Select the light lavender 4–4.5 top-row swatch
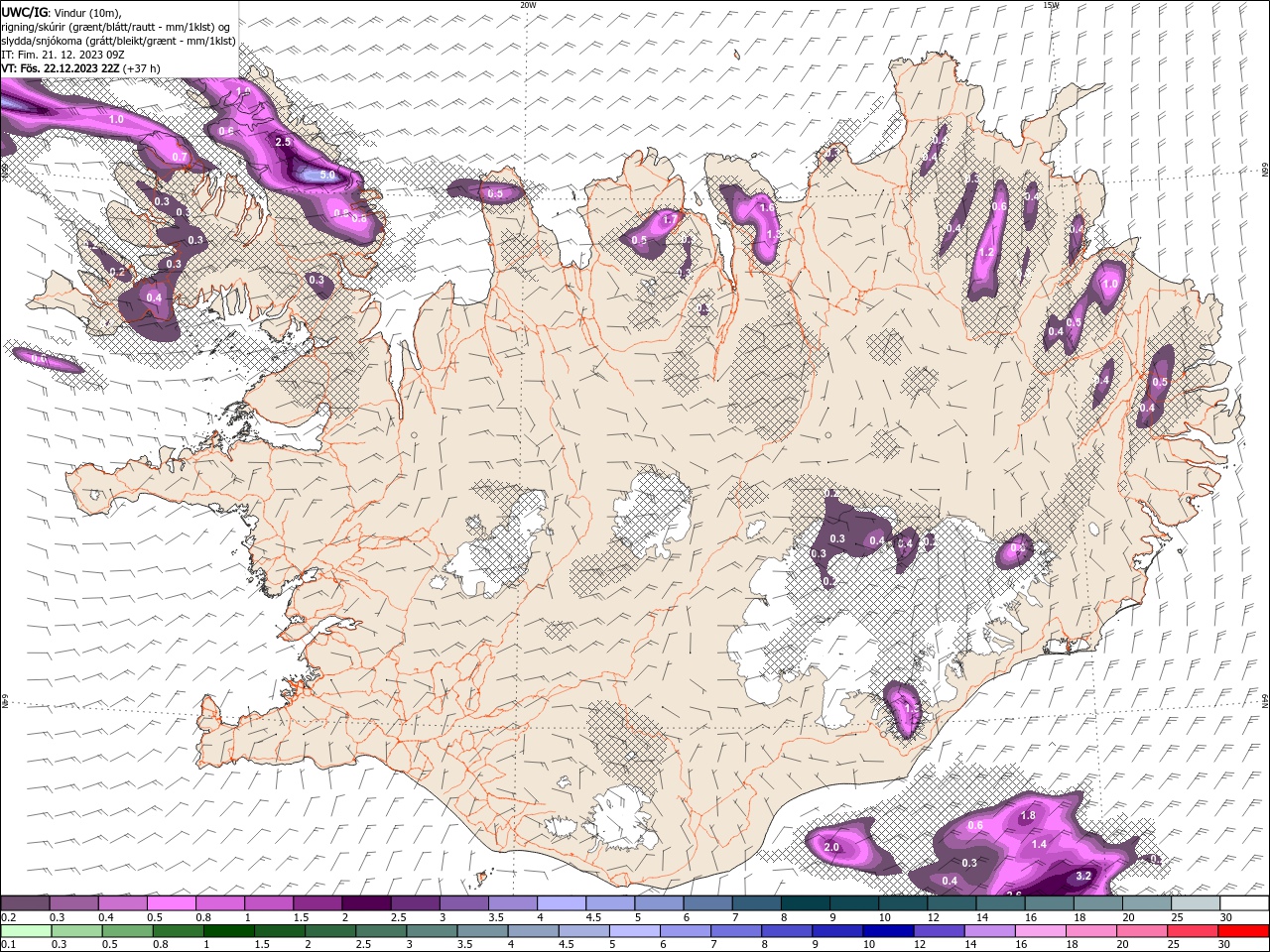 (562, 903)
